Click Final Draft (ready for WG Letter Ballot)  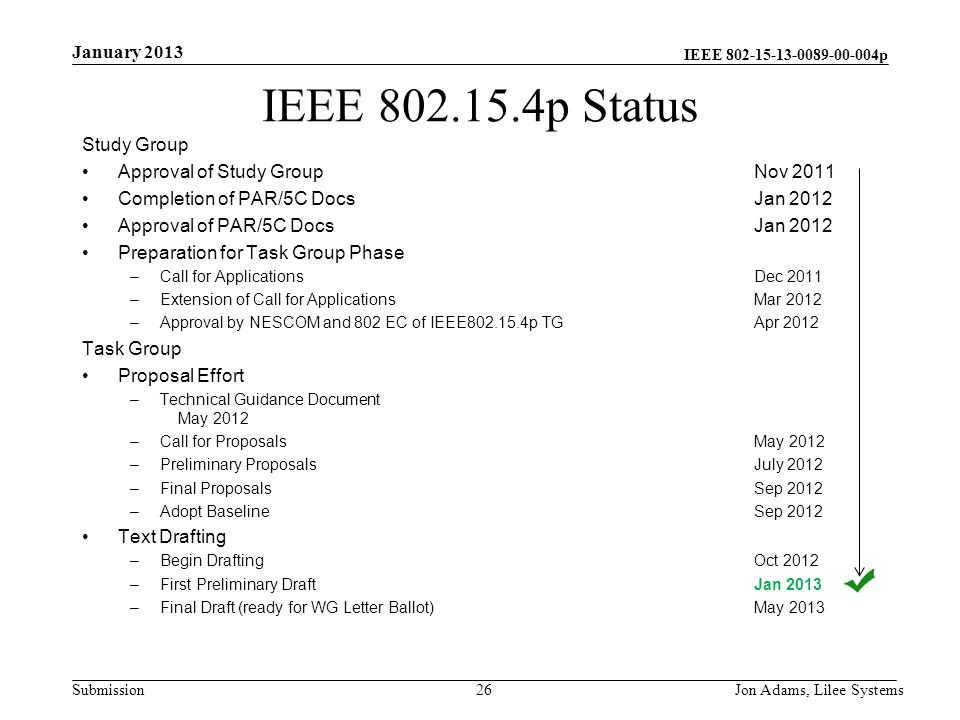pos(297,607)
